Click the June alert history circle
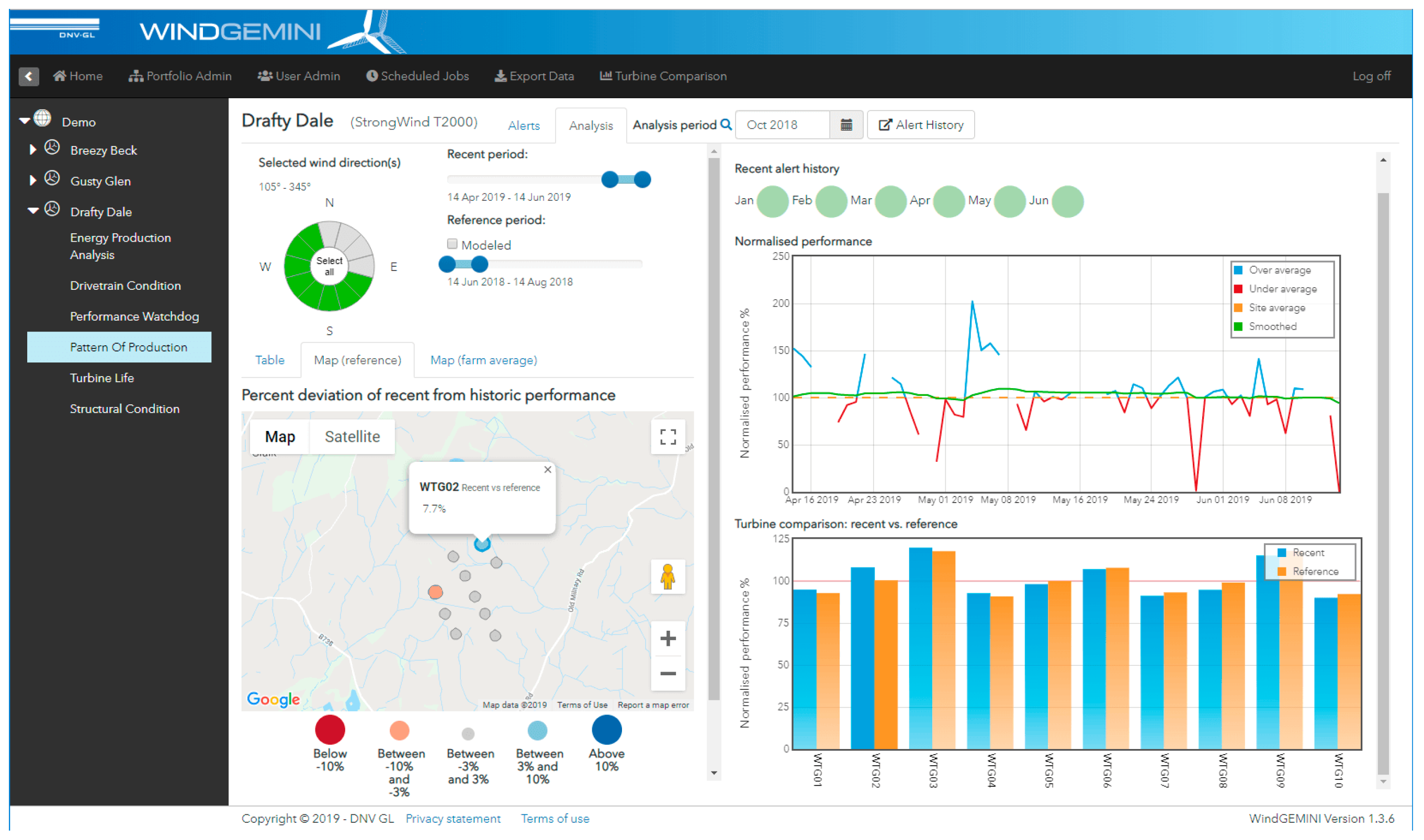The image size is (1424, 840). pos(1067,201)
